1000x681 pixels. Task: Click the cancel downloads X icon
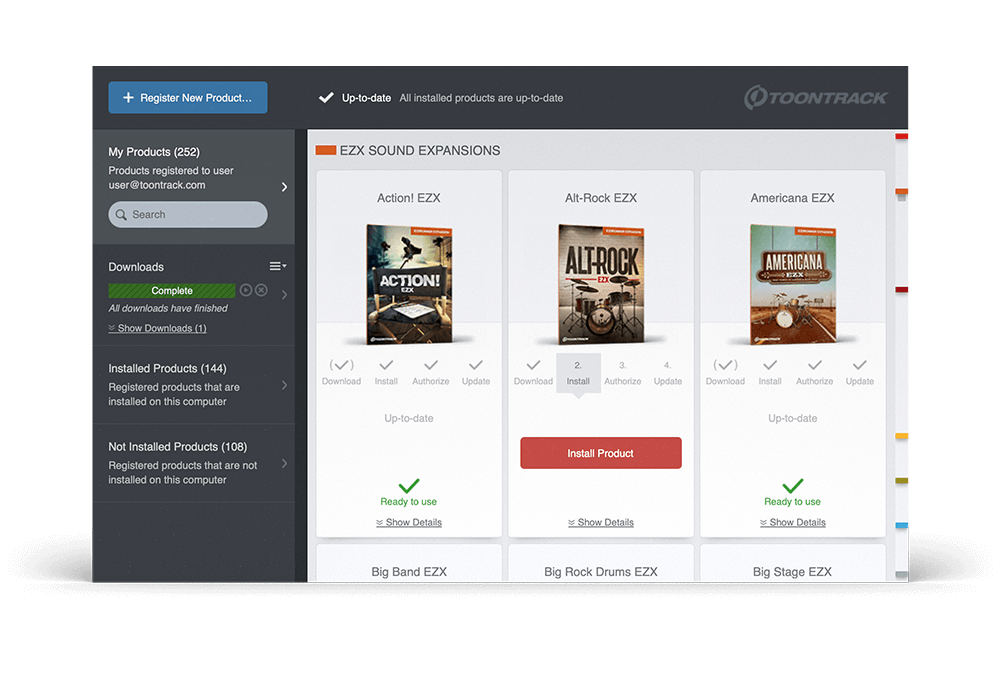pos(261,290)
